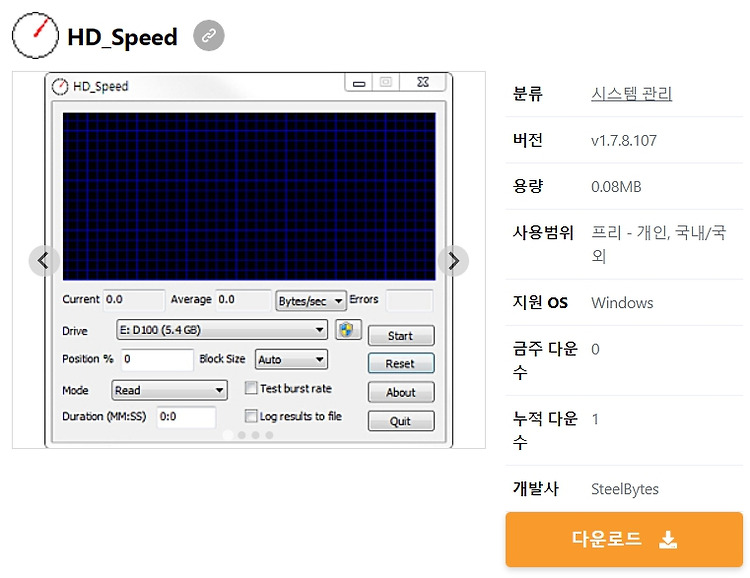This screenshot has height=578, width=750.
Task: Click the Errors value field
Action: tap(409, 300)
